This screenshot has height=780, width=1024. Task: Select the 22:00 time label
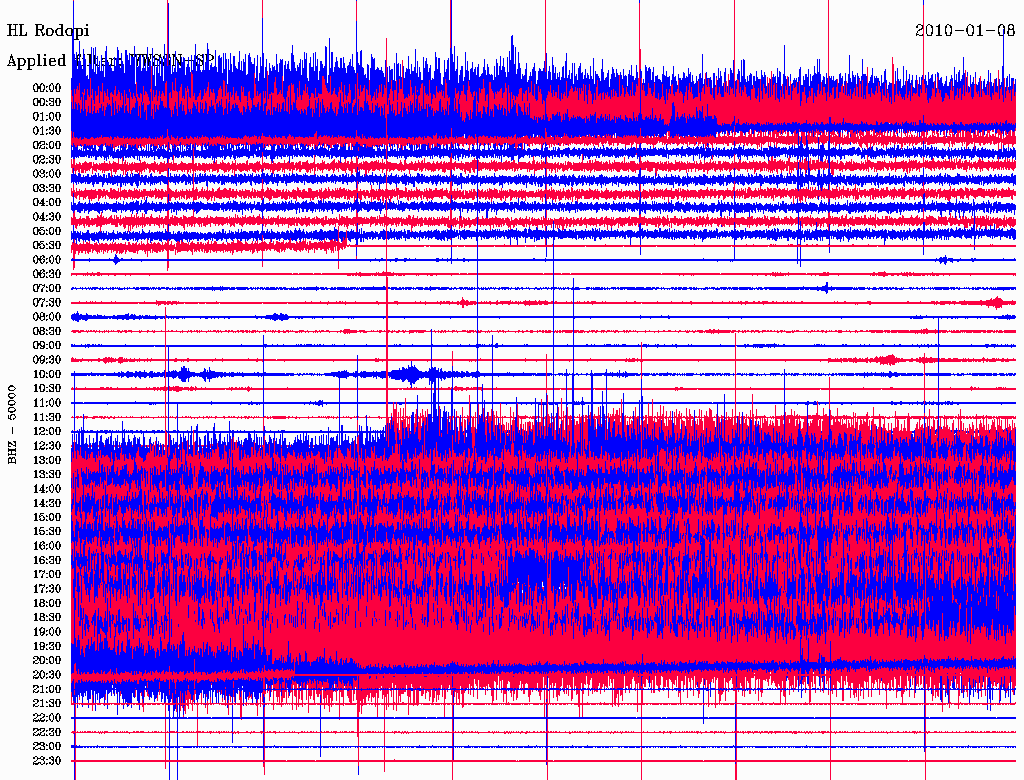click(47, 718)
